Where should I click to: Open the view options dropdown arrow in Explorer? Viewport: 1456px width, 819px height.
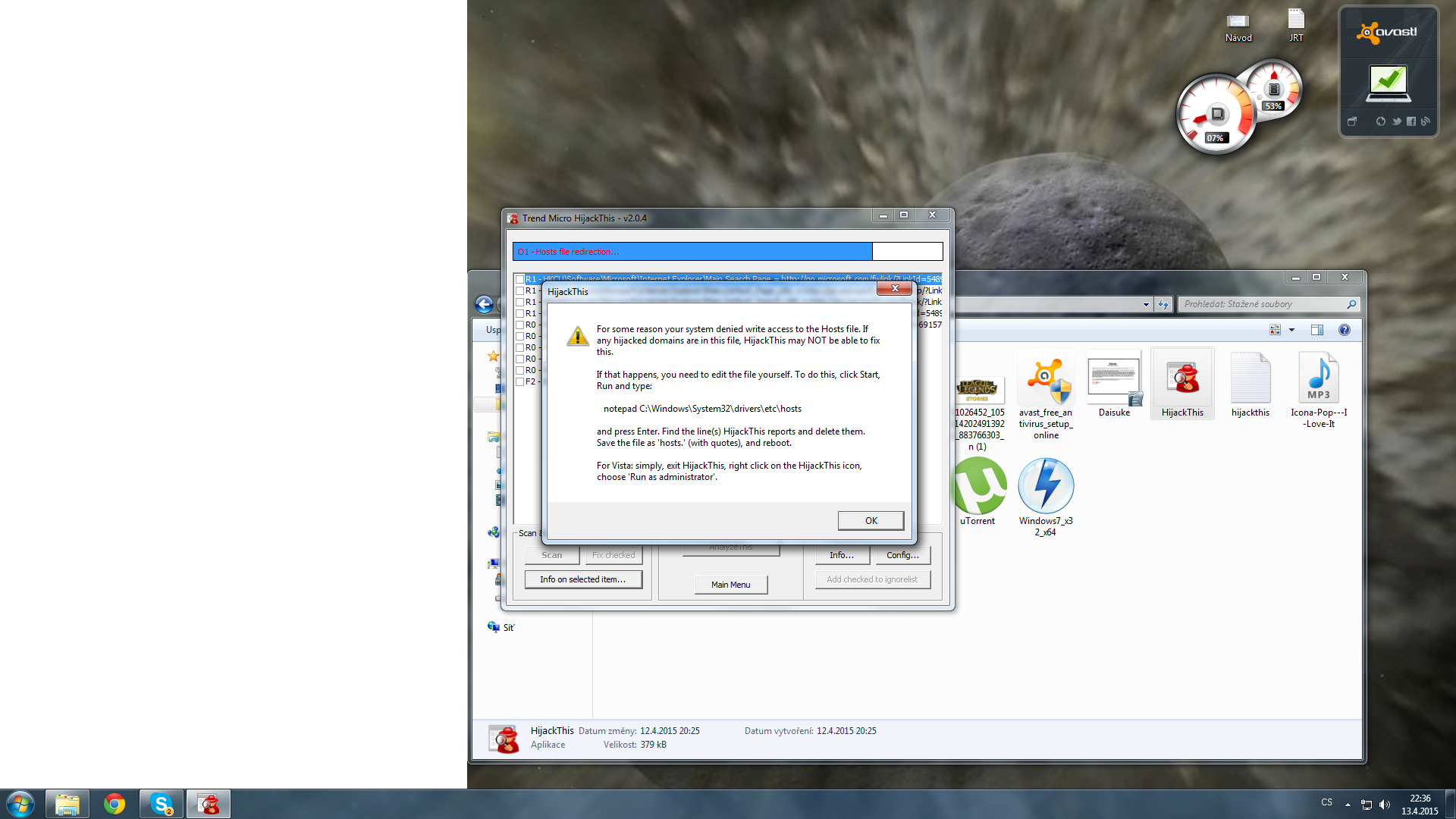pyautogui.click(x=1291, y=330)
